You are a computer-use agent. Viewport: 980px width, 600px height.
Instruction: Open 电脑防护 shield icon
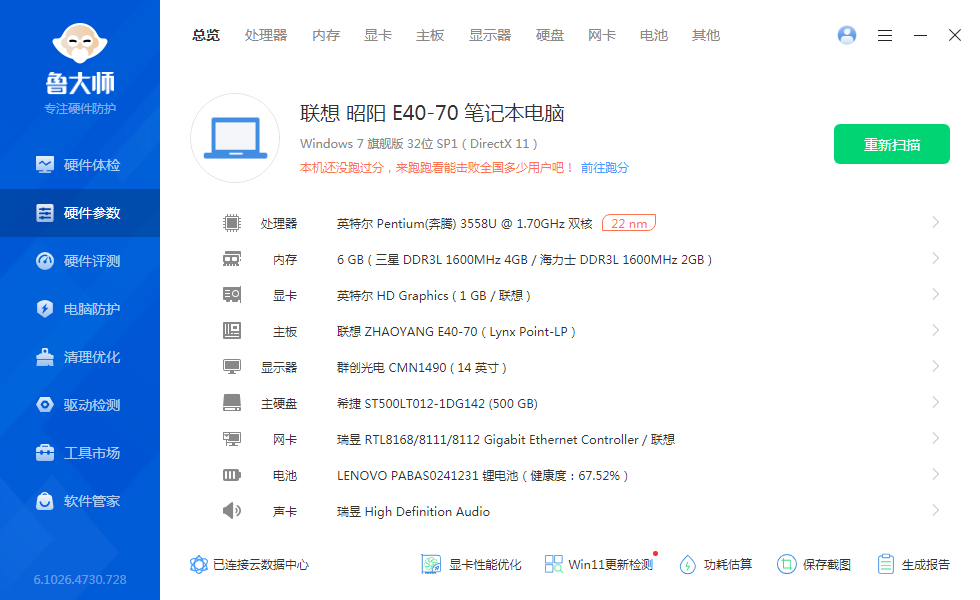point(45,309)
